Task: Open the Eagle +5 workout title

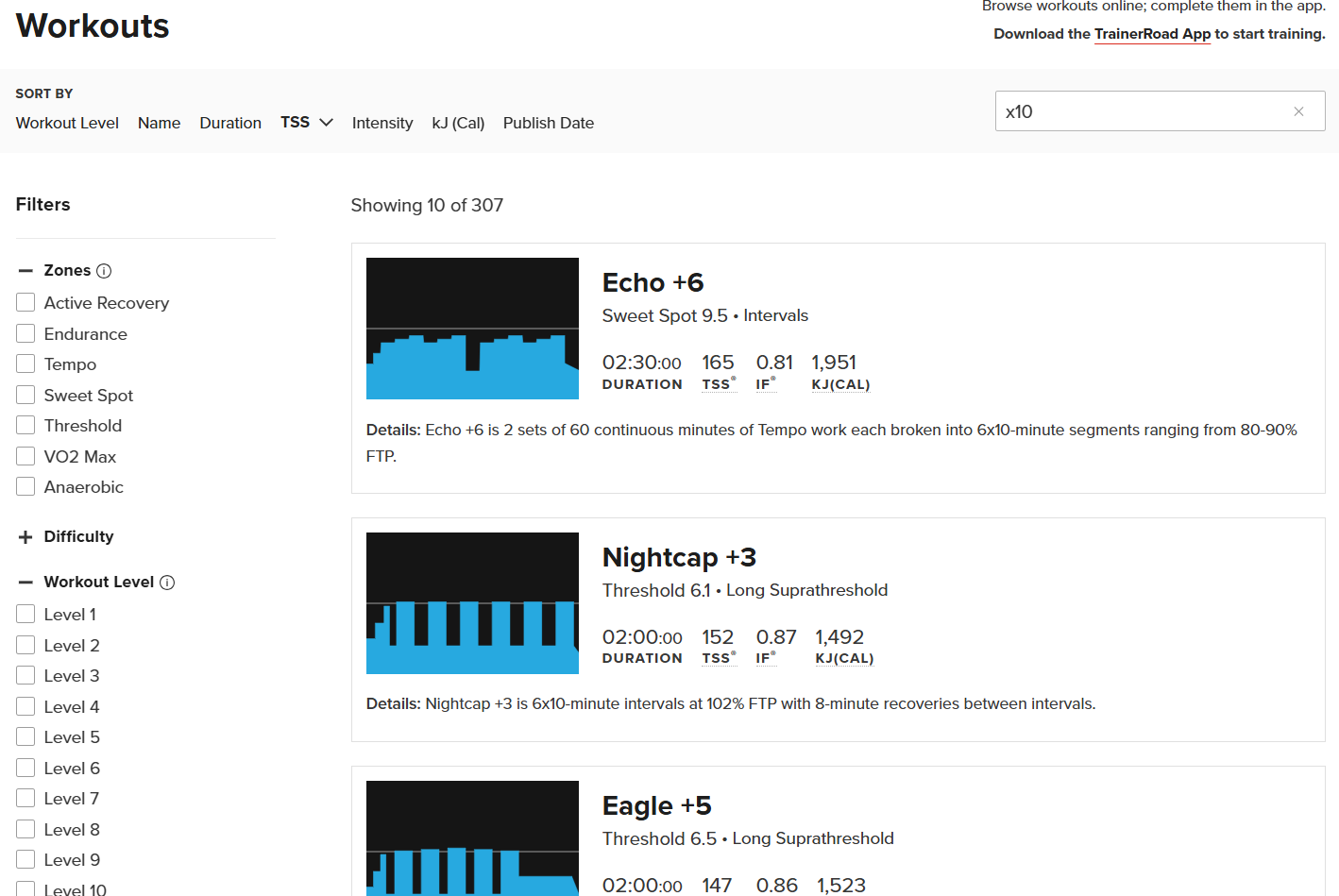Action: [657, 806]
